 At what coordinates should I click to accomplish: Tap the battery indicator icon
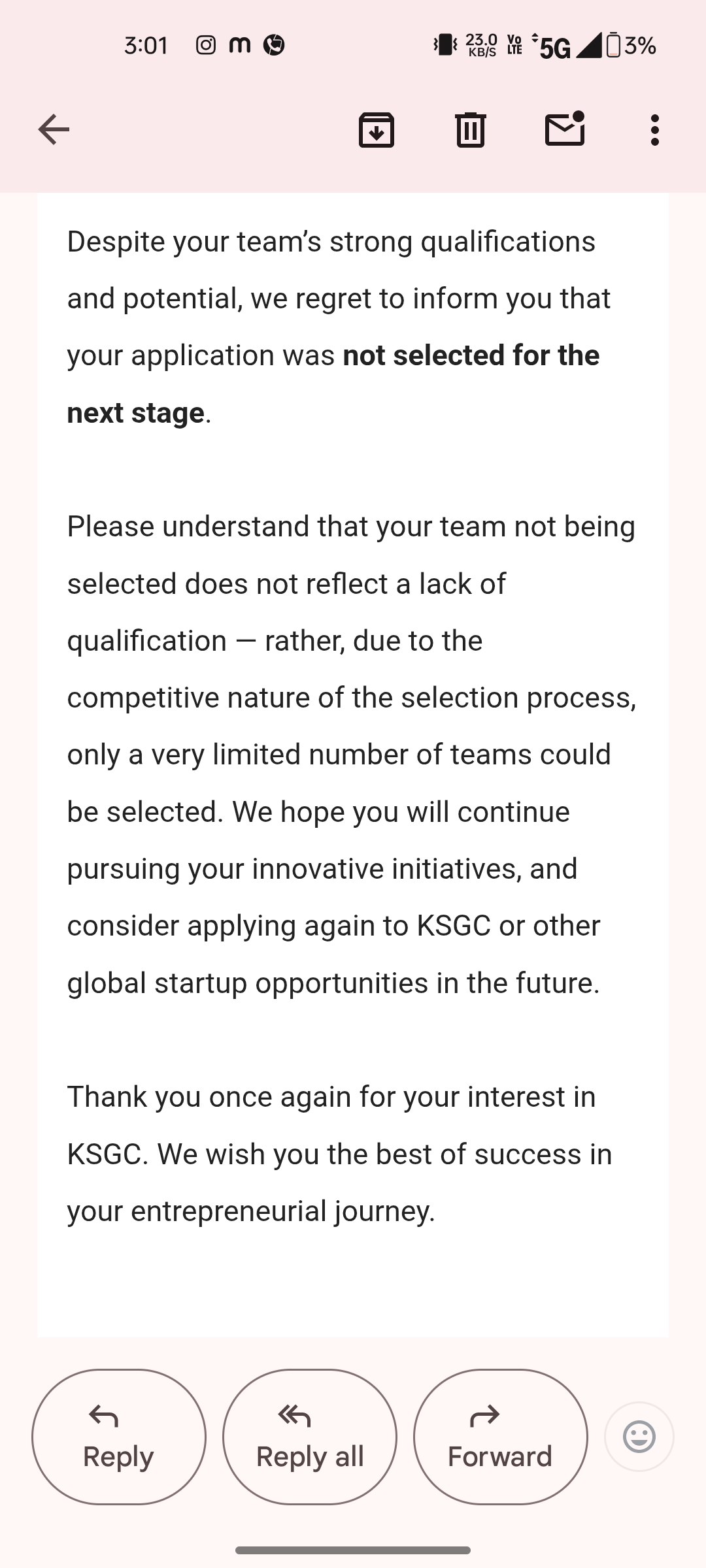pos(613,45)
